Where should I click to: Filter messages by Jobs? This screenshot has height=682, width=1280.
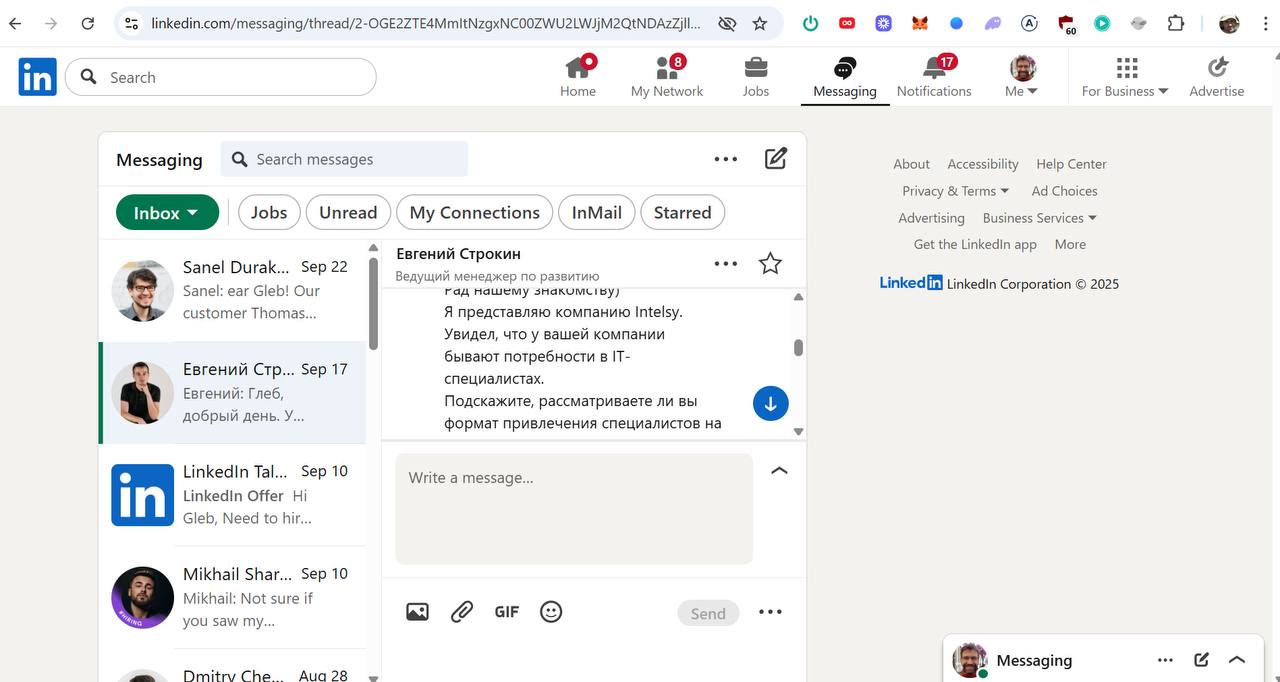[269, 212]
